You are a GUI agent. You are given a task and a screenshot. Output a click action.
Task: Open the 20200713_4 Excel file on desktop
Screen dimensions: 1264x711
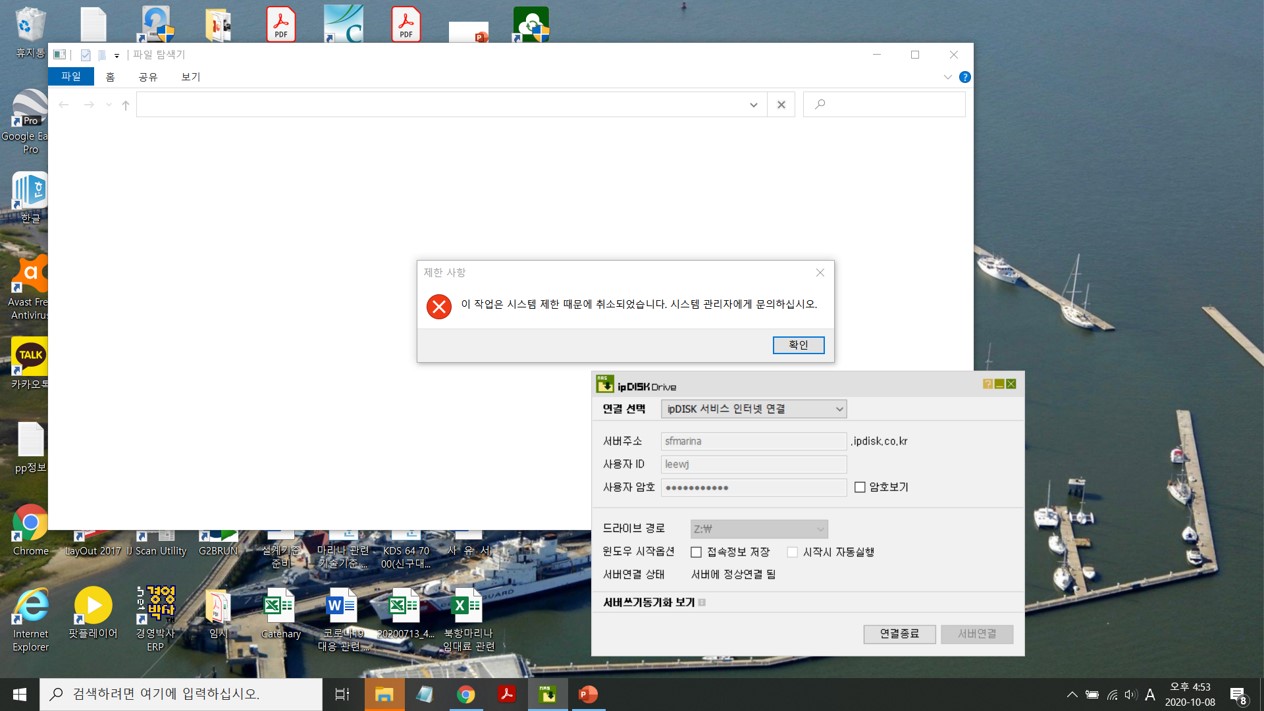405,613
